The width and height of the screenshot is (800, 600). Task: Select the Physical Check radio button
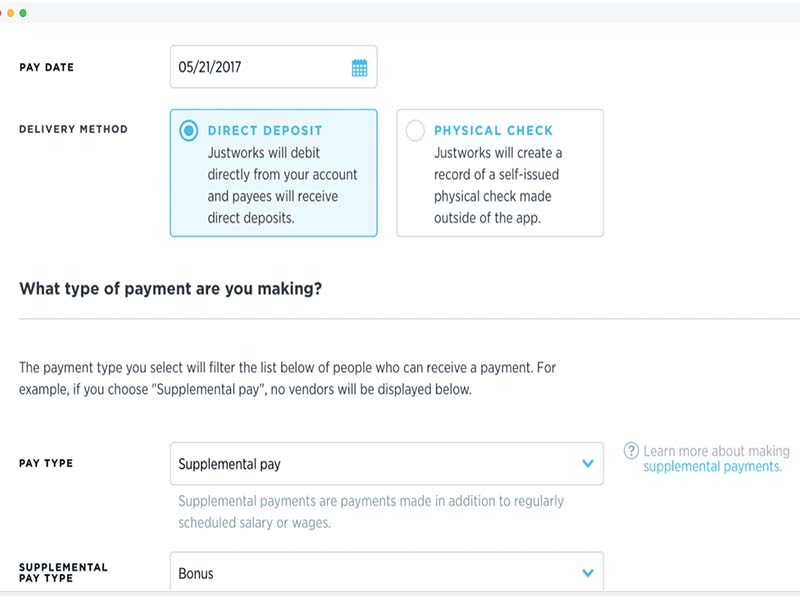pyautogui.click(x=415, y=131)
